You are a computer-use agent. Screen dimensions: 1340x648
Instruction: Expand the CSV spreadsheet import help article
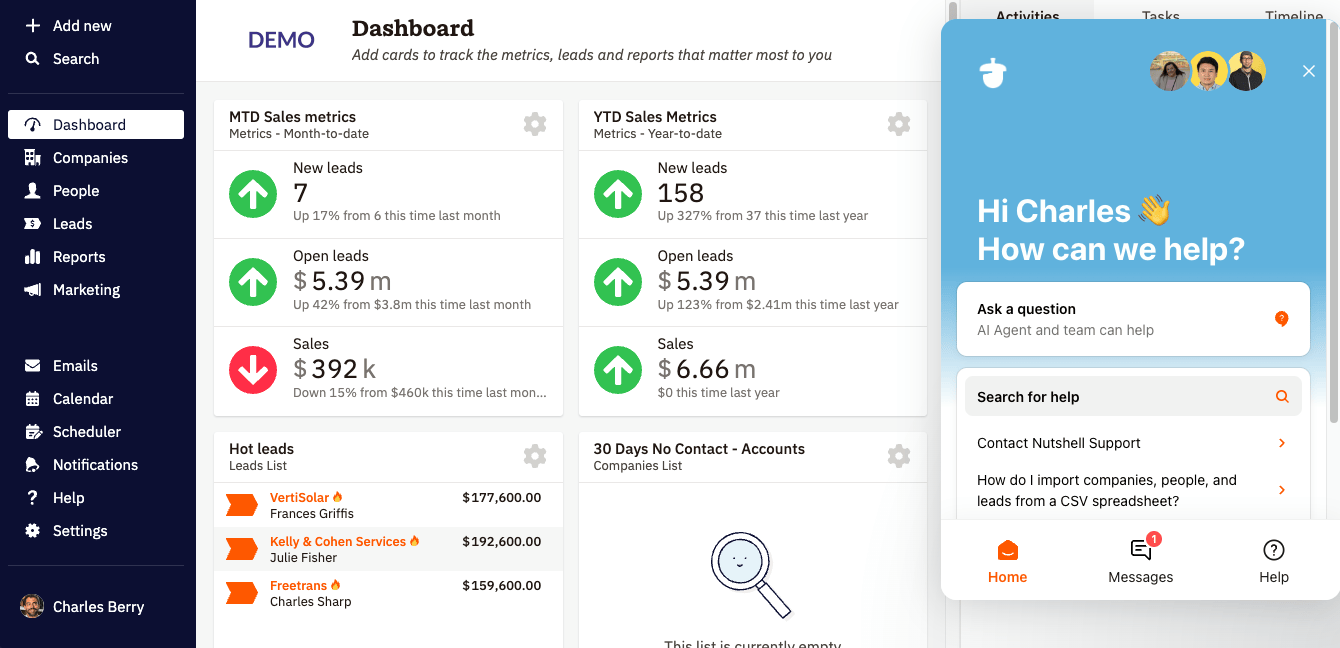tap(1282, 490)
